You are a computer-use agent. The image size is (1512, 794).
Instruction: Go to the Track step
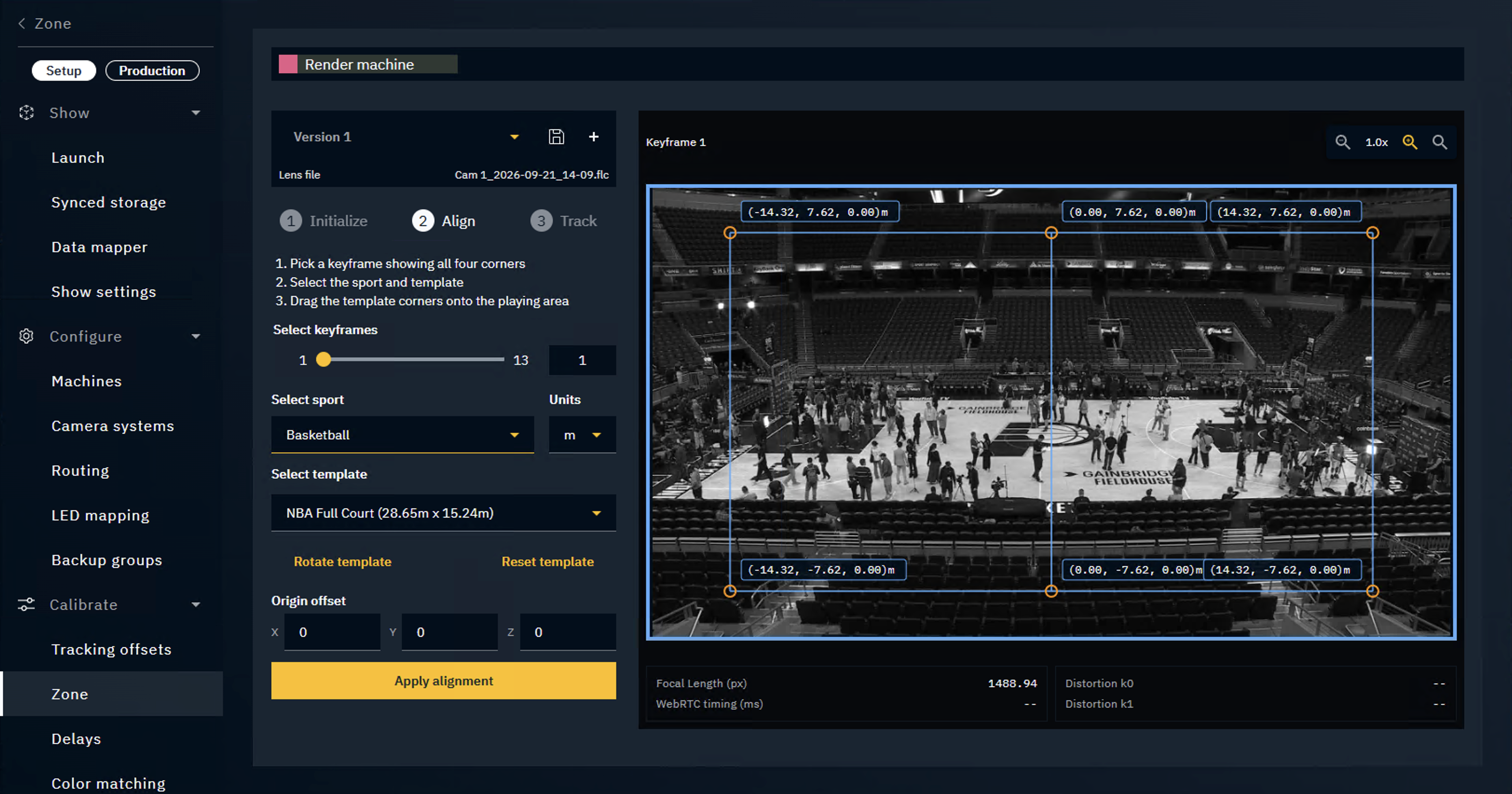(564, 221)
